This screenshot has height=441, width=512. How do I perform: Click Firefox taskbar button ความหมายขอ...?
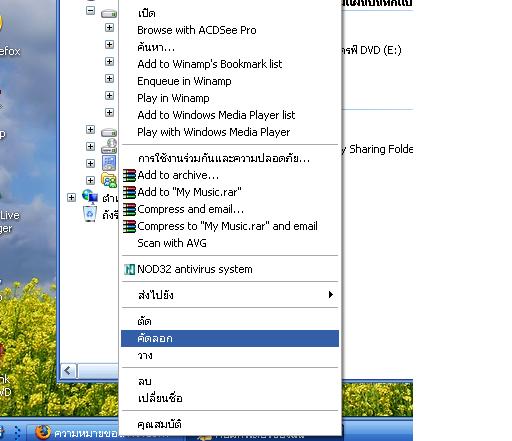[x=73, y=433]
